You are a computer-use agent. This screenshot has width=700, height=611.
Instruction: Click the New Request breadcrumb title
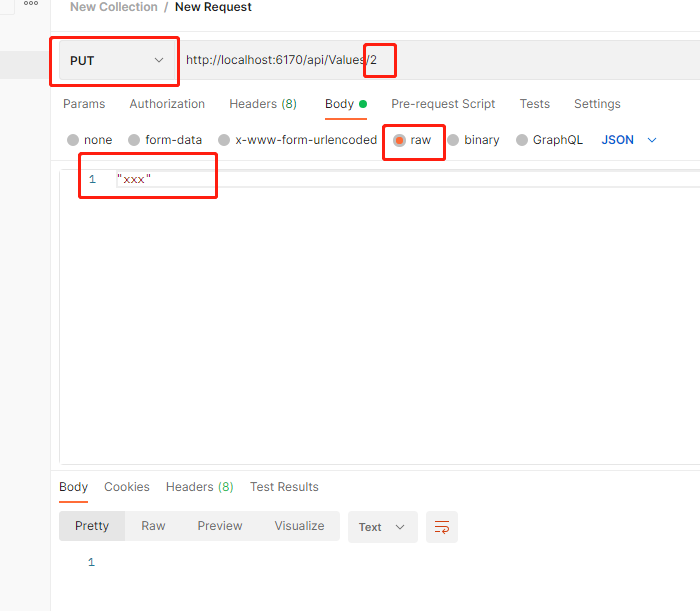point(213,7)
